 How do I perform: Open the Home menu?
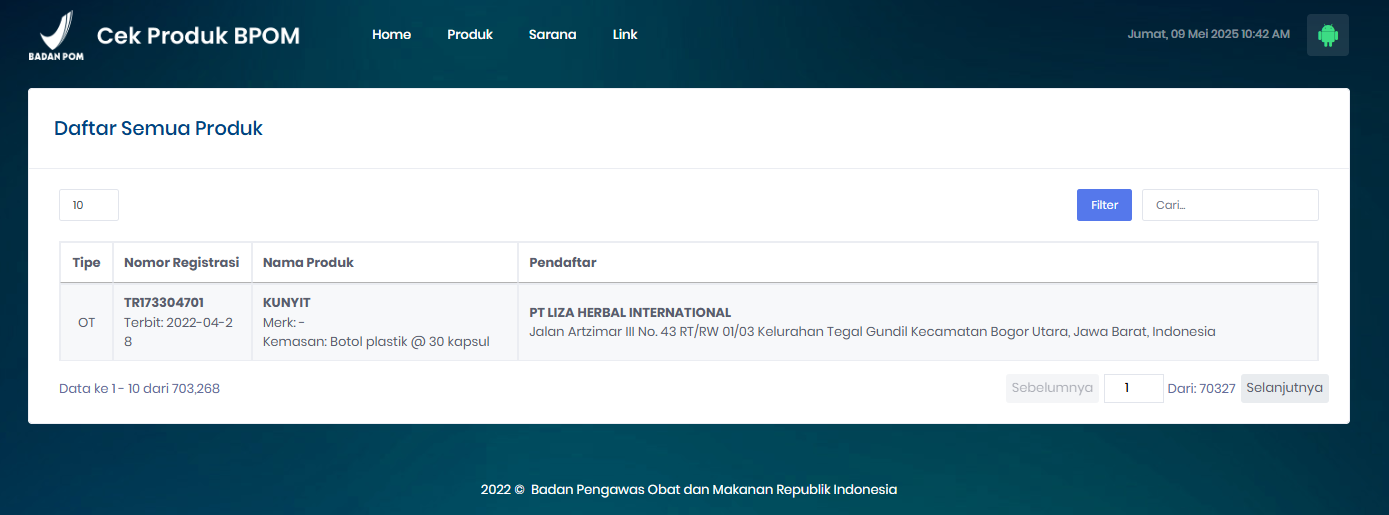click(391, 34)
